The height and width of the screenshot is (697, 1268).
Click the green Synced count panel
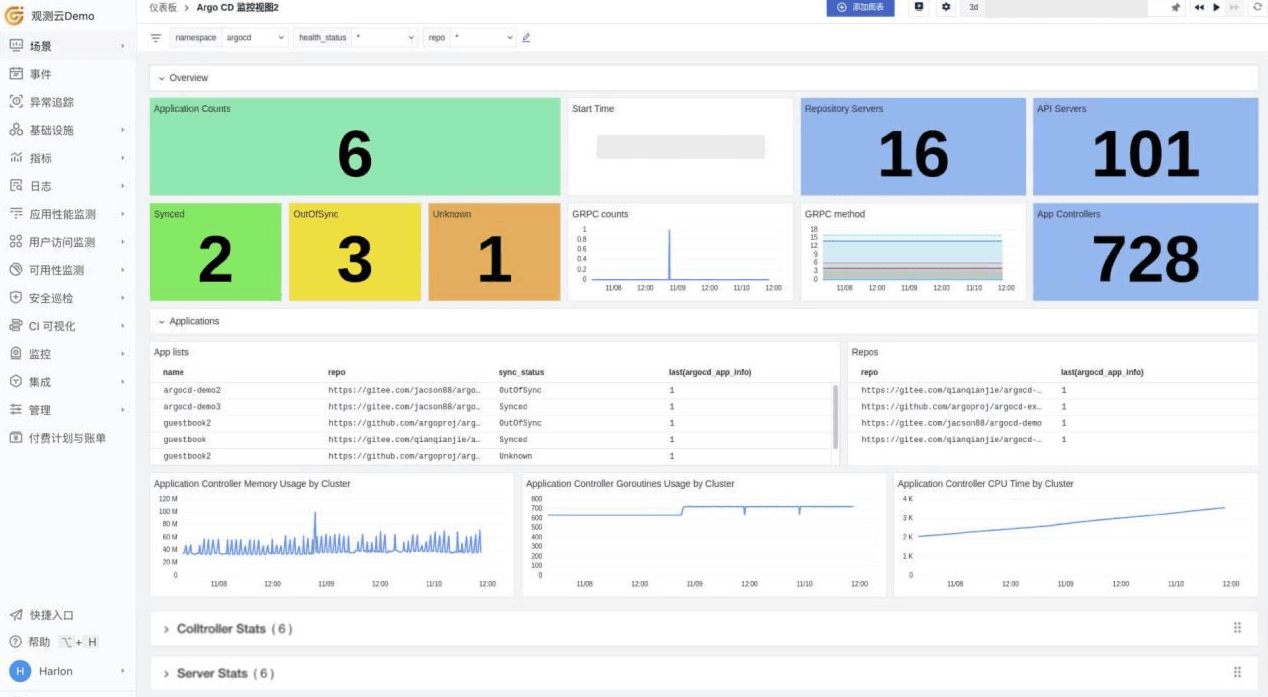point(215,252)
